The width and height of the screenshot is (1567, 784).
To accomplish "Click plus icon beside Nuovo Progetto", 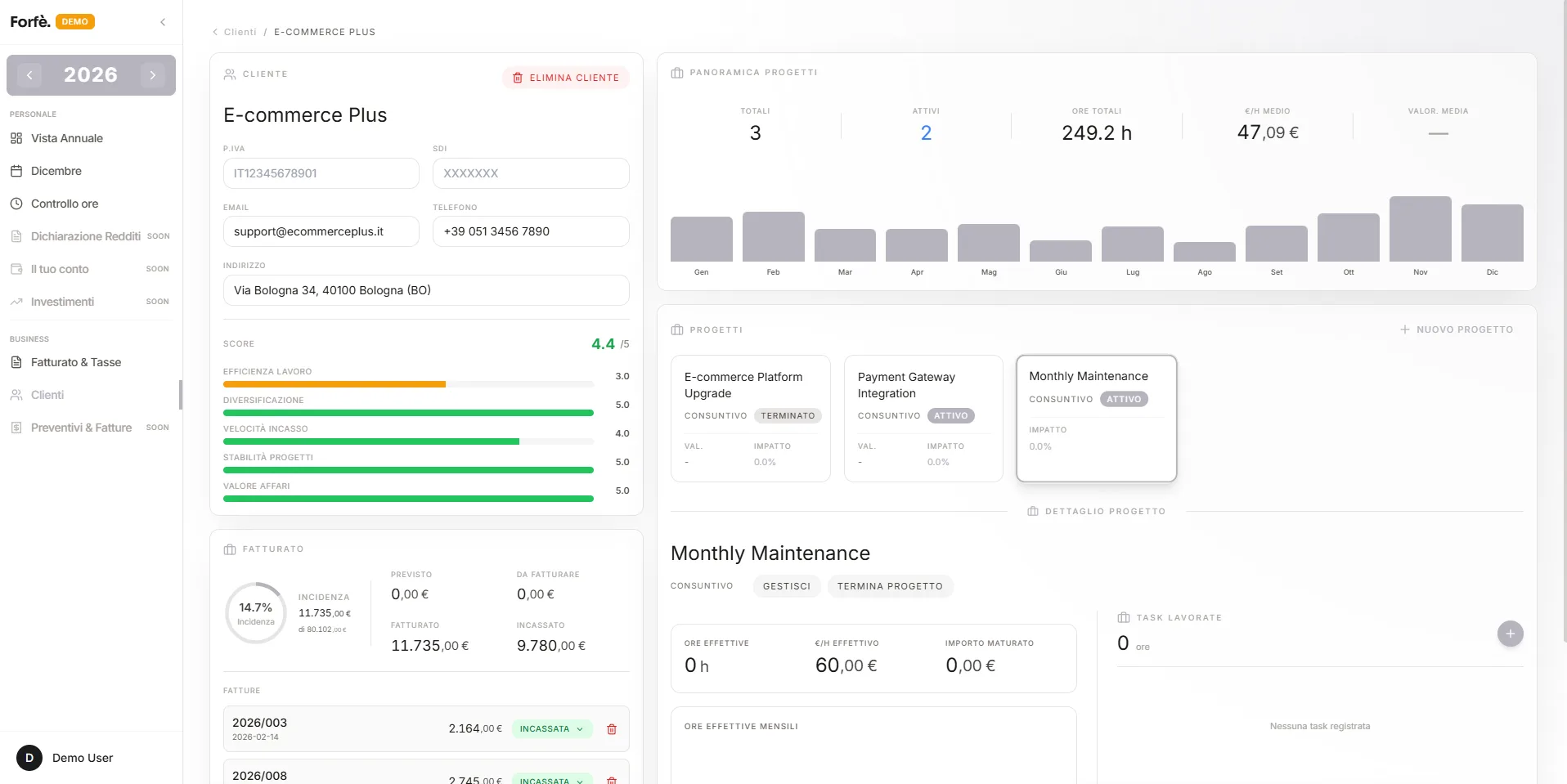I will (1405, 329).
